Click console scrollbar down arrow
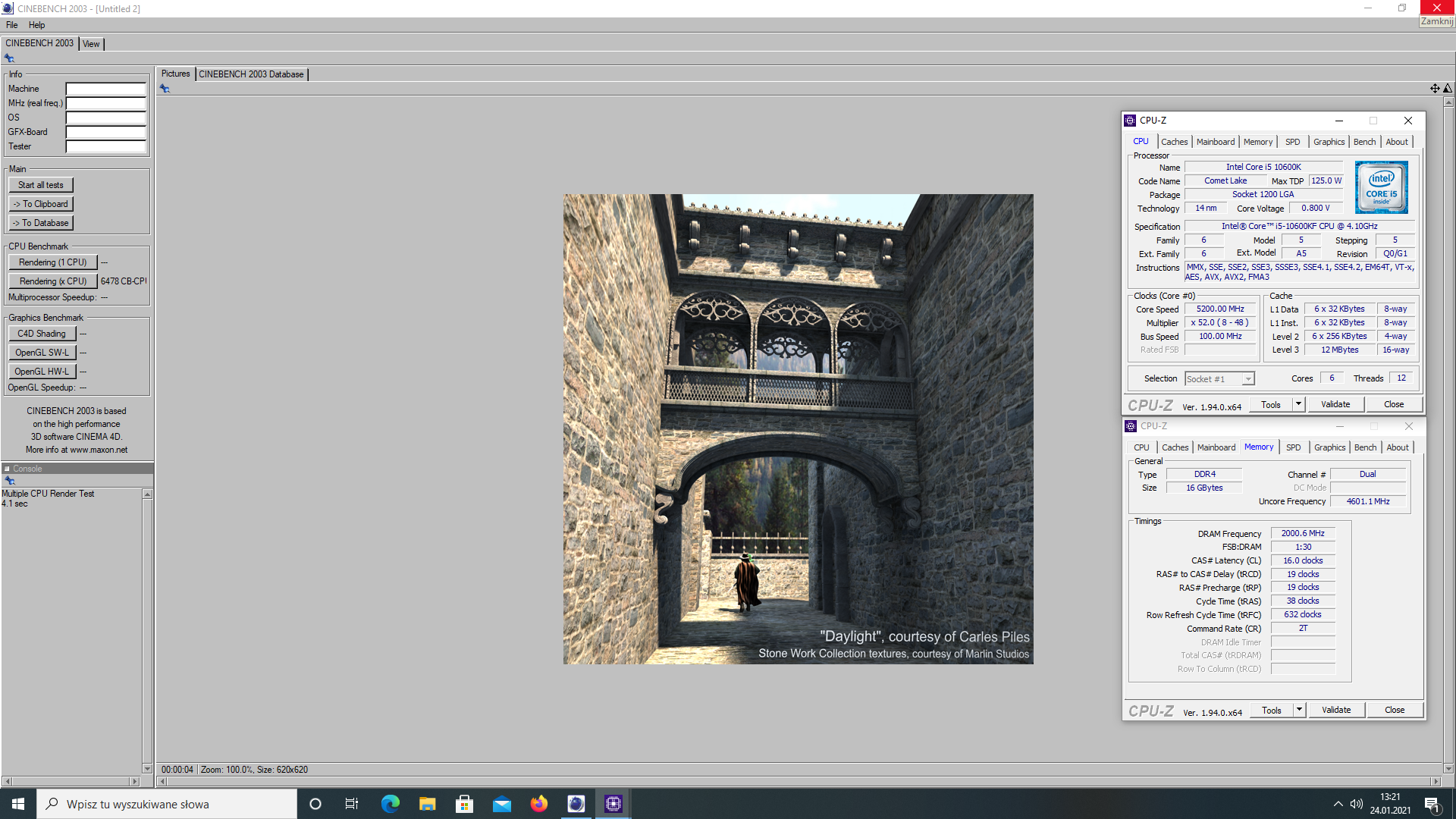Image resolution: width=1456 pixels, height=819 pixels. coord(147,769)
